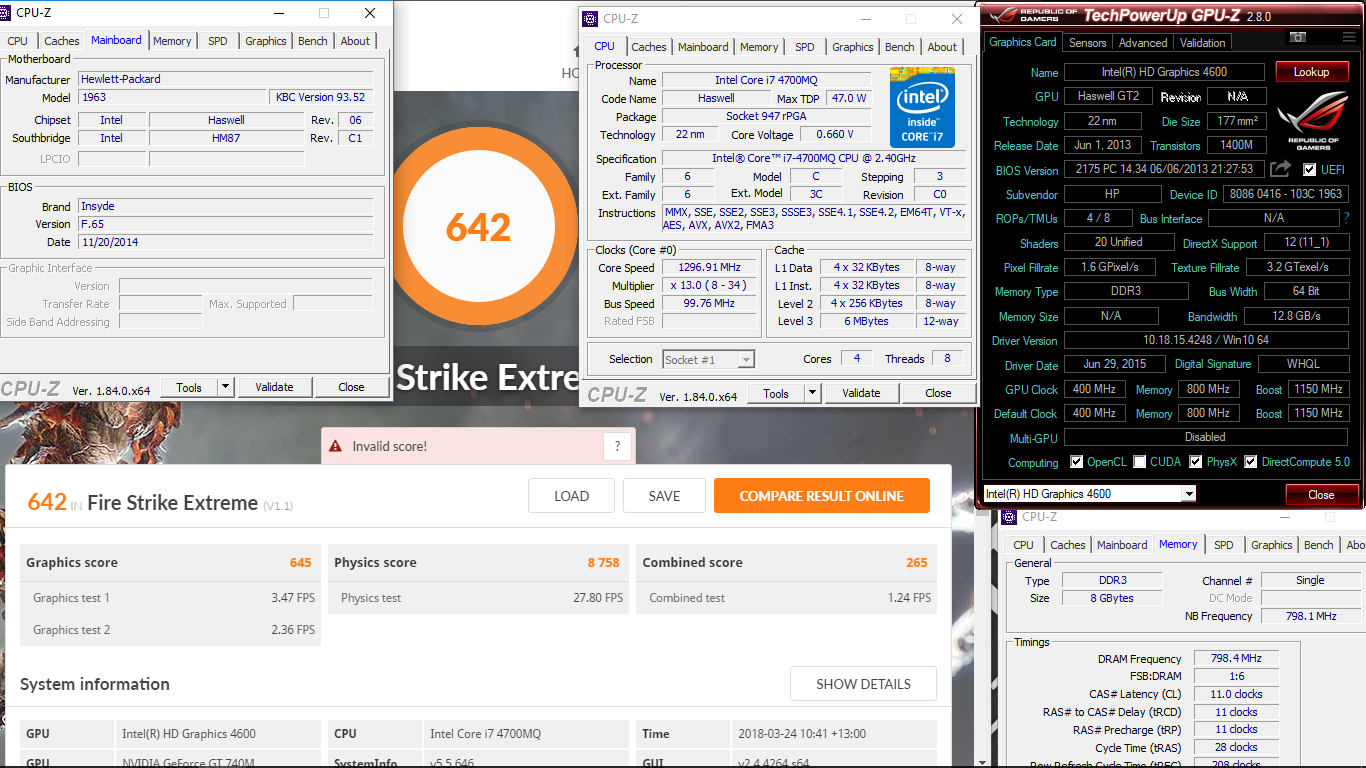
Task: Click the Graphics test 1 result 3.47 FPS
Action: [x=293, y=598]
